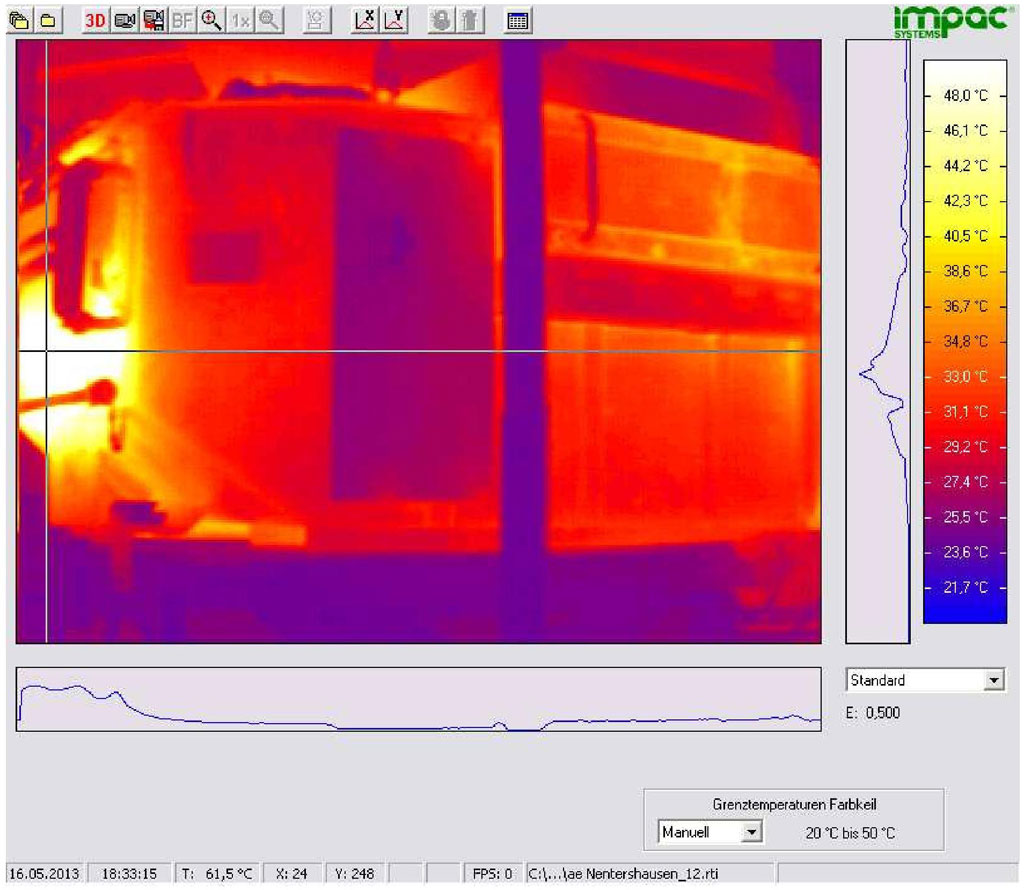
Task: Click the vertical temperature profile graph
Action: 877,342
